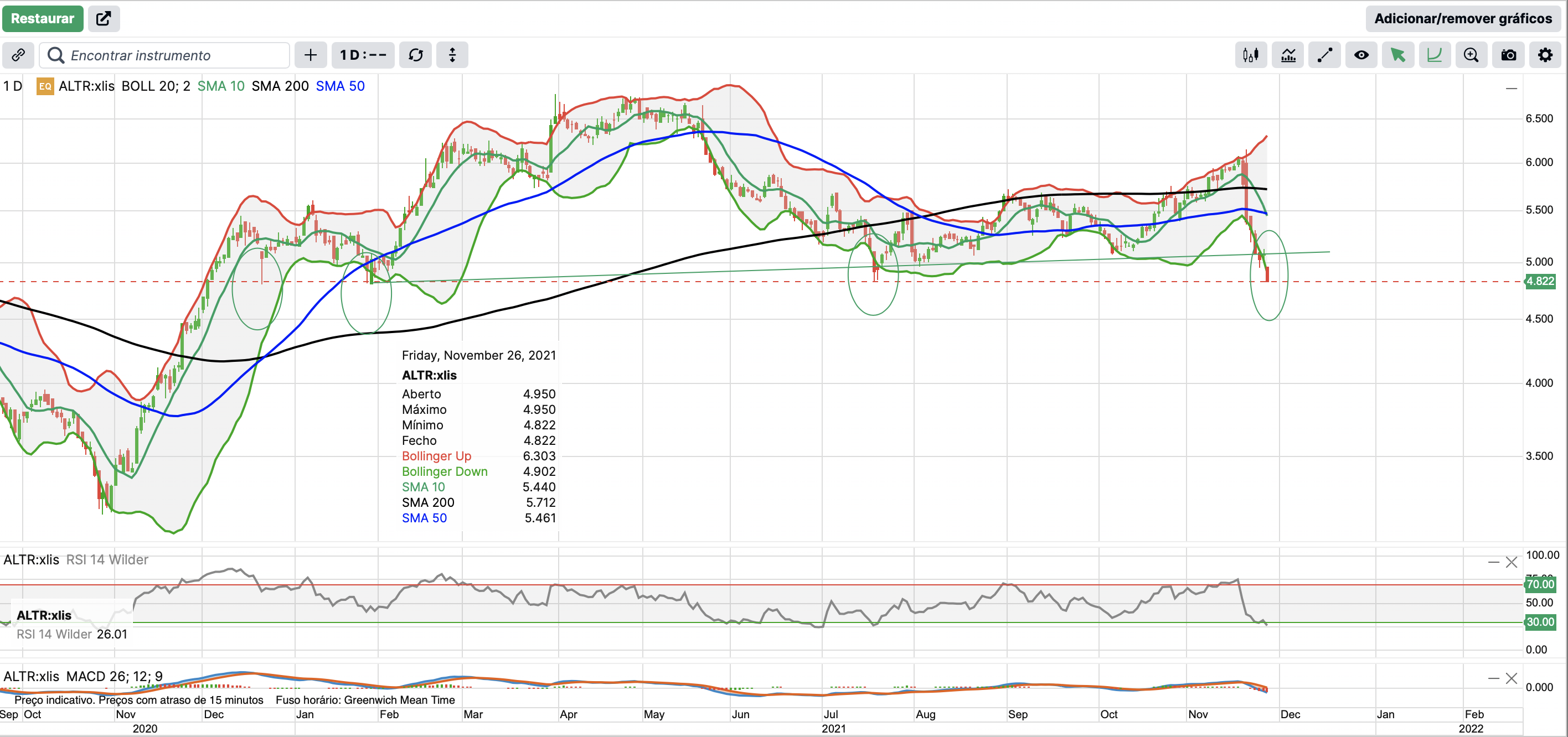Screen dimensions: 1568x737
Task: Toggle the logarithmic scale curve button
Action: coord(1435,55)
